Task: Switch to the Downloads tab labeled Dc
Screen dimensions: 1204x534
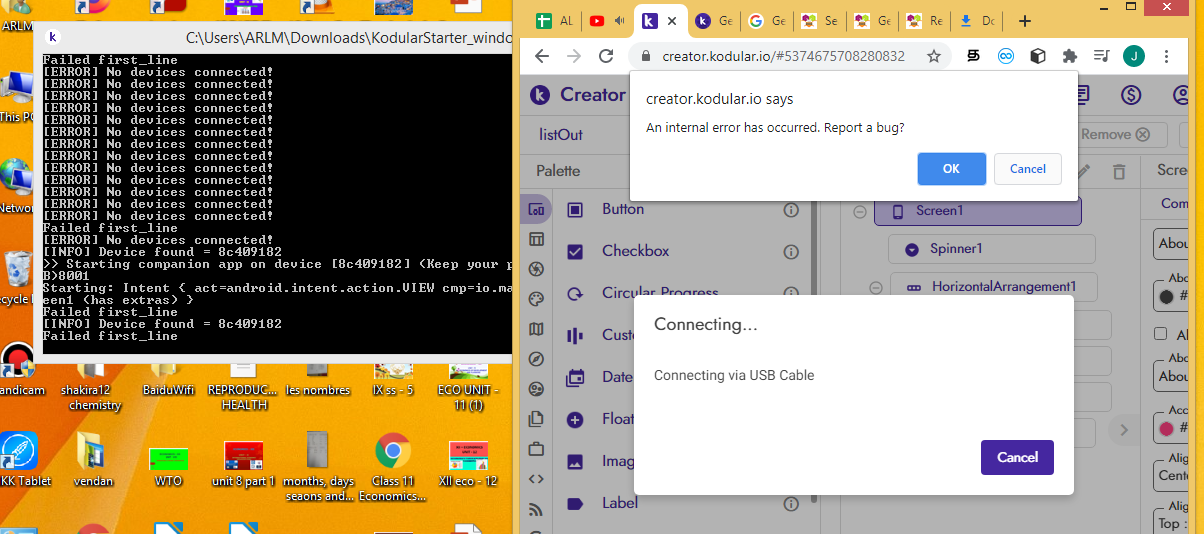Action: click(x=976, y=20)
